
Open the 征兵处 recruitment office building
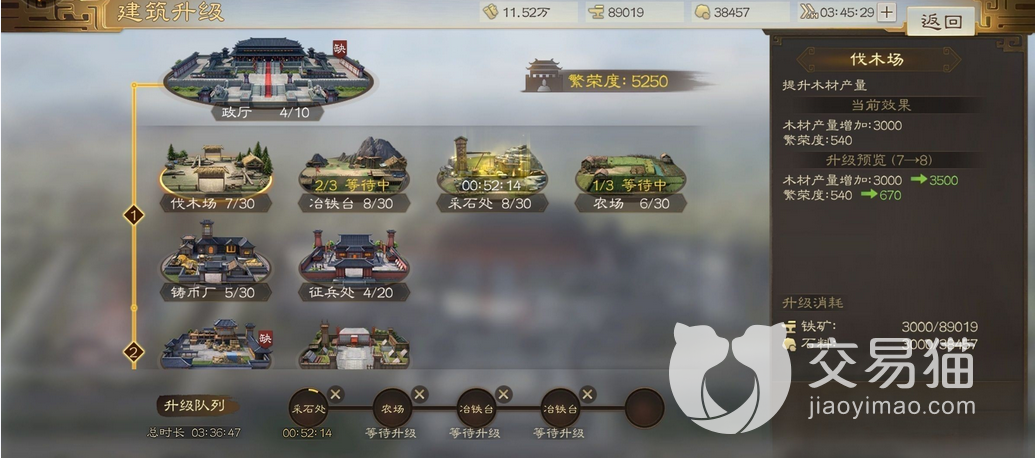click(354, 264)
